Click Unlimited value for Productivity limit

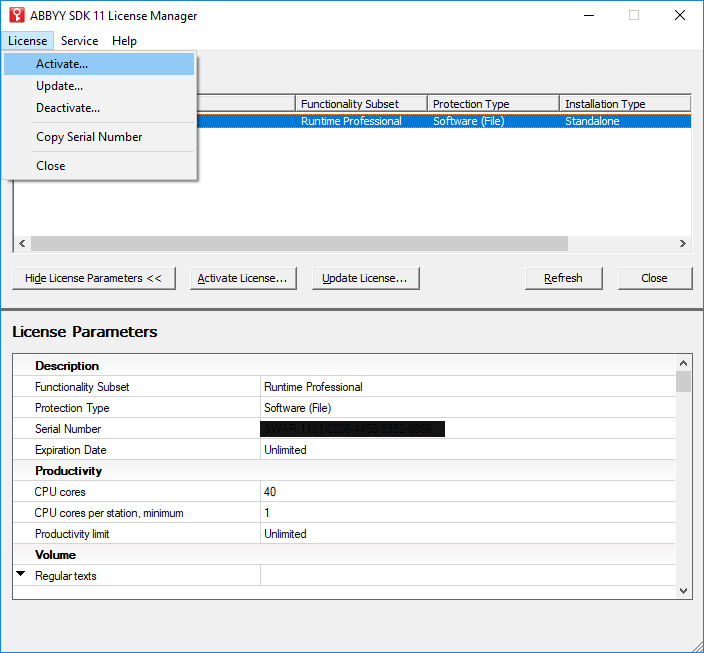tap(285, 534)
